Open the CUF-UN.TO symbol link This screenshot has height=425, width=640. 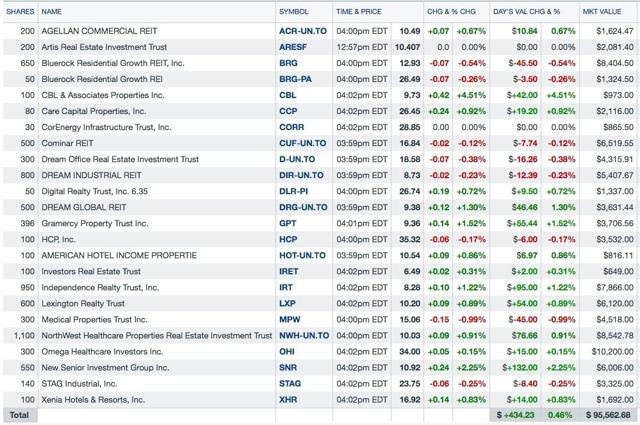pos(302,143)
